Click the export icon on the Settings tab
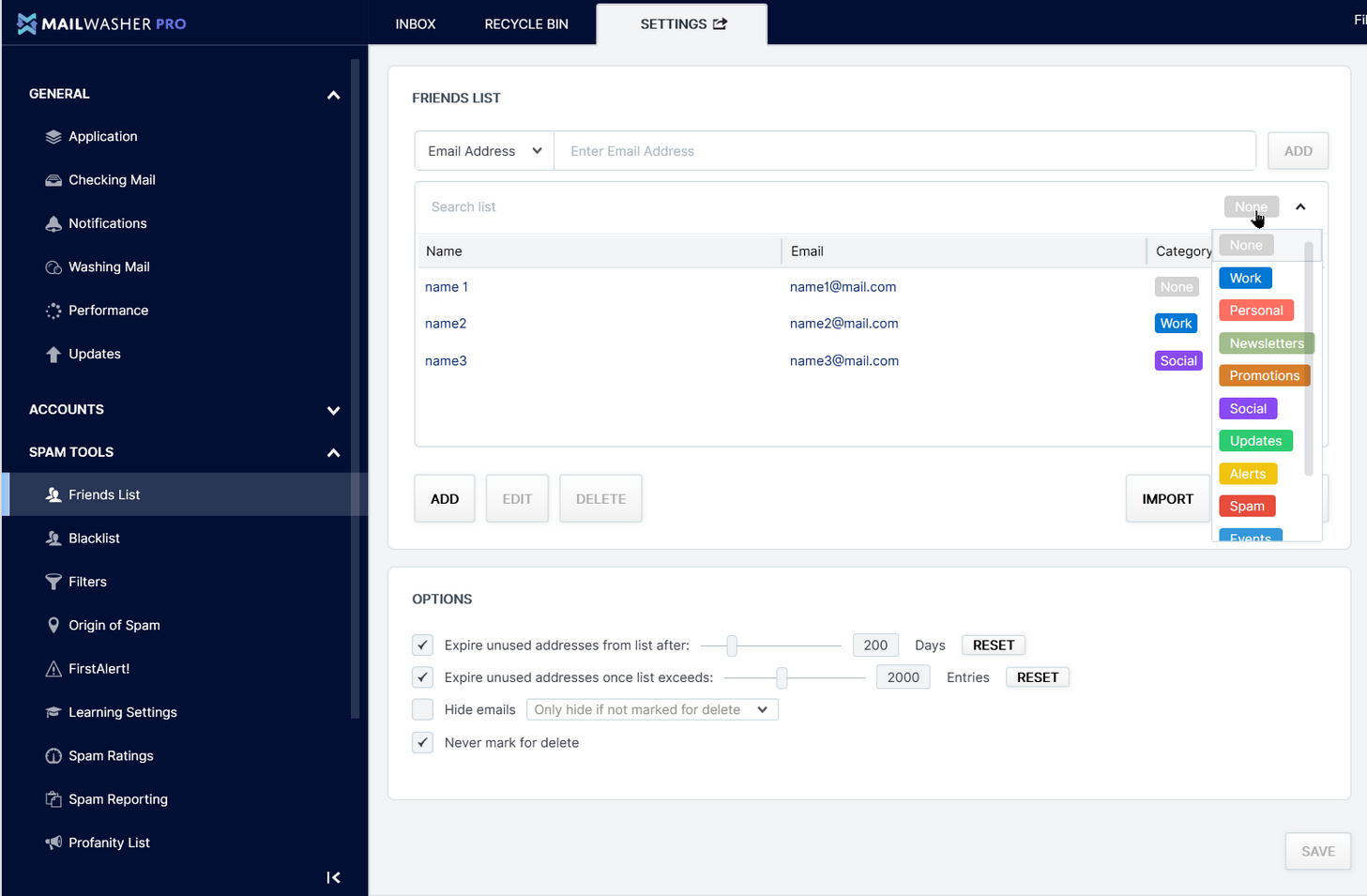The width and height of the screenshot is (1367, 896). [720, 23]
